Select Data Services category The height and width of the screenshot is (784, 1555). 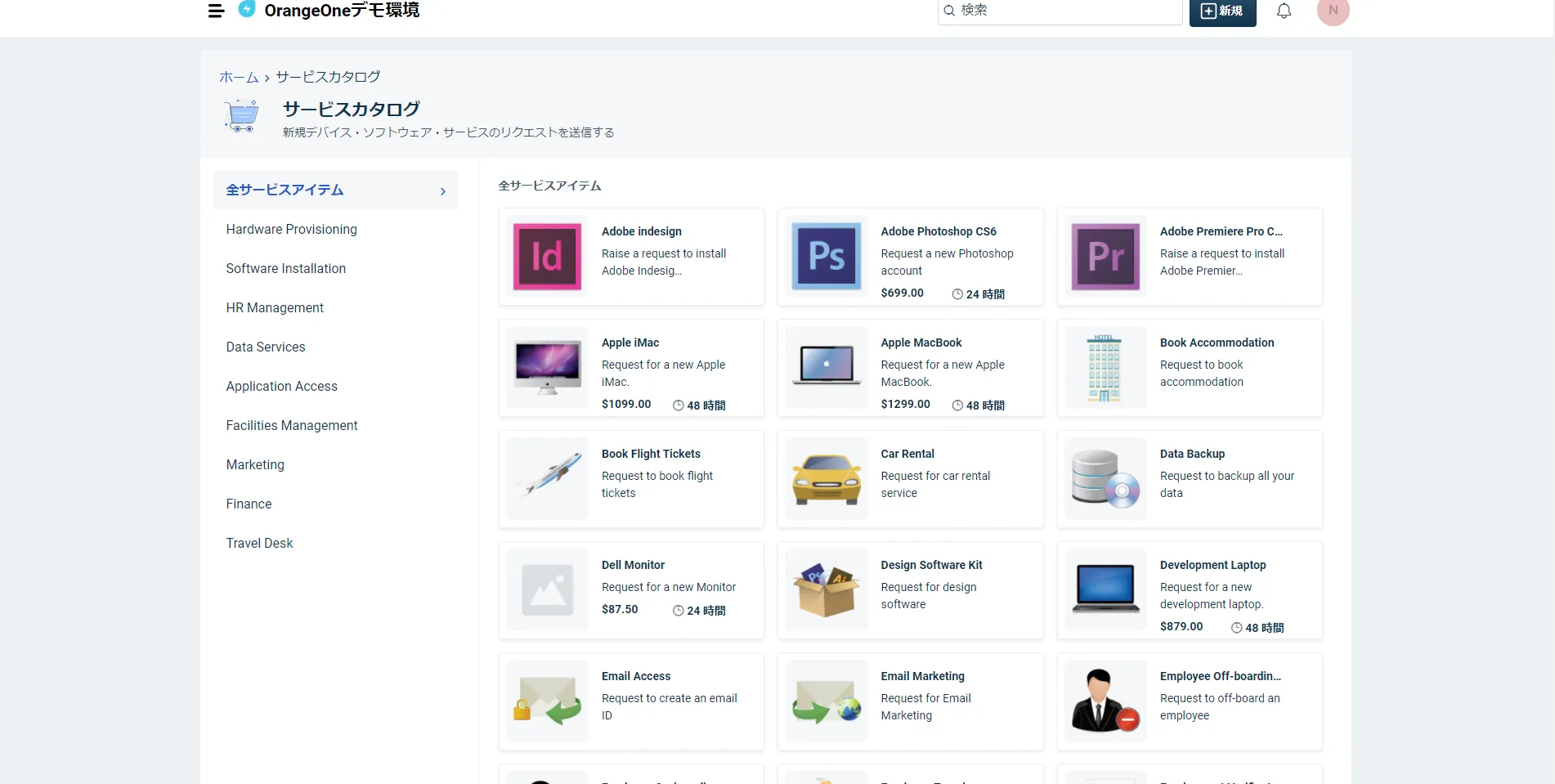pyautogui.click(x=266, y=347)
